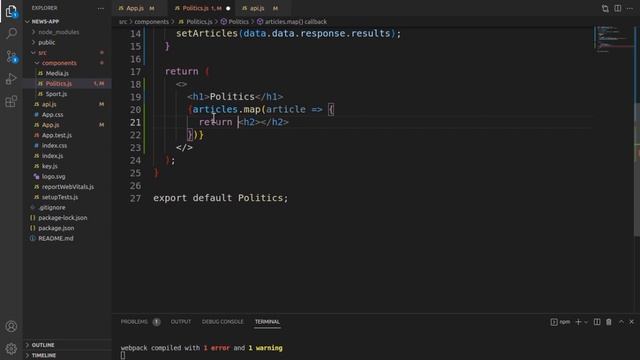Image resolution: width=640 pixels, height=360 pixels.
Task: Select the npm terminal label
Action: [560, 322]
